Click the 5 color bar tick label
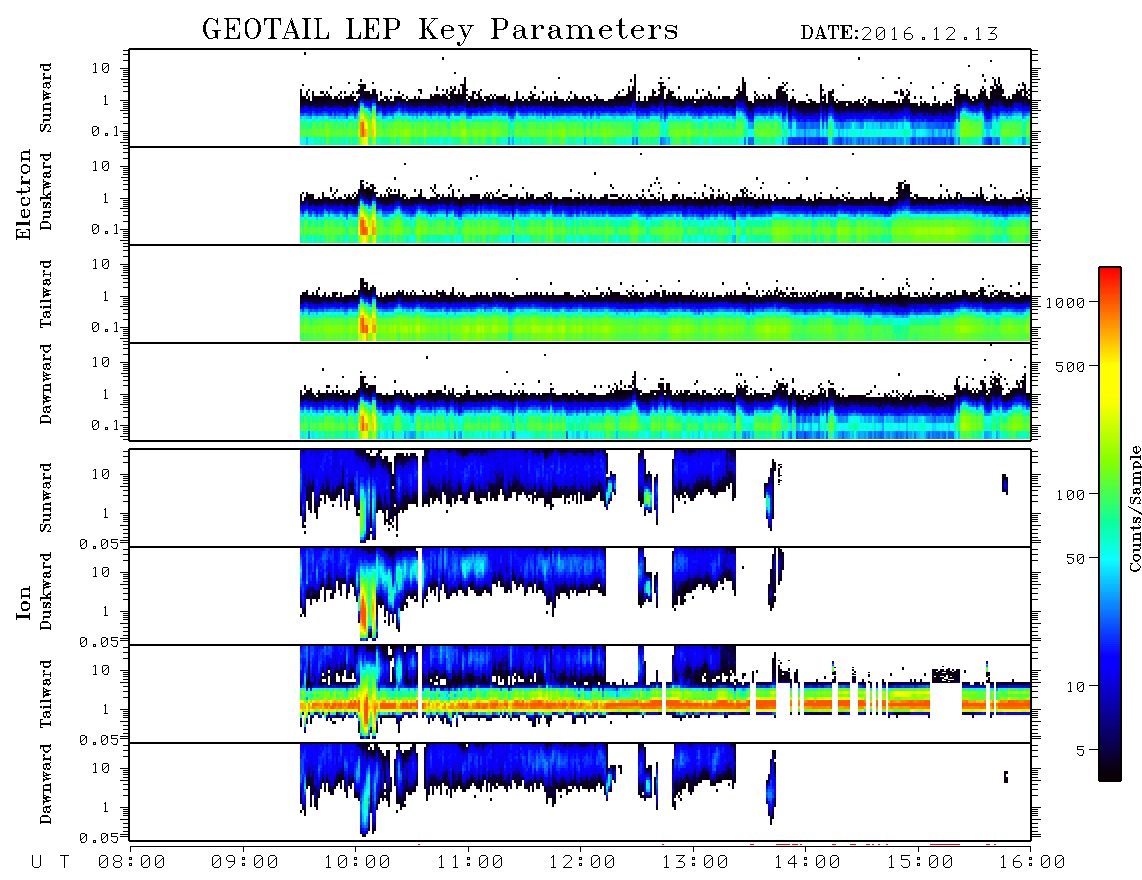This screenshot has width=1142, height=880. (x=1080, y=750)
